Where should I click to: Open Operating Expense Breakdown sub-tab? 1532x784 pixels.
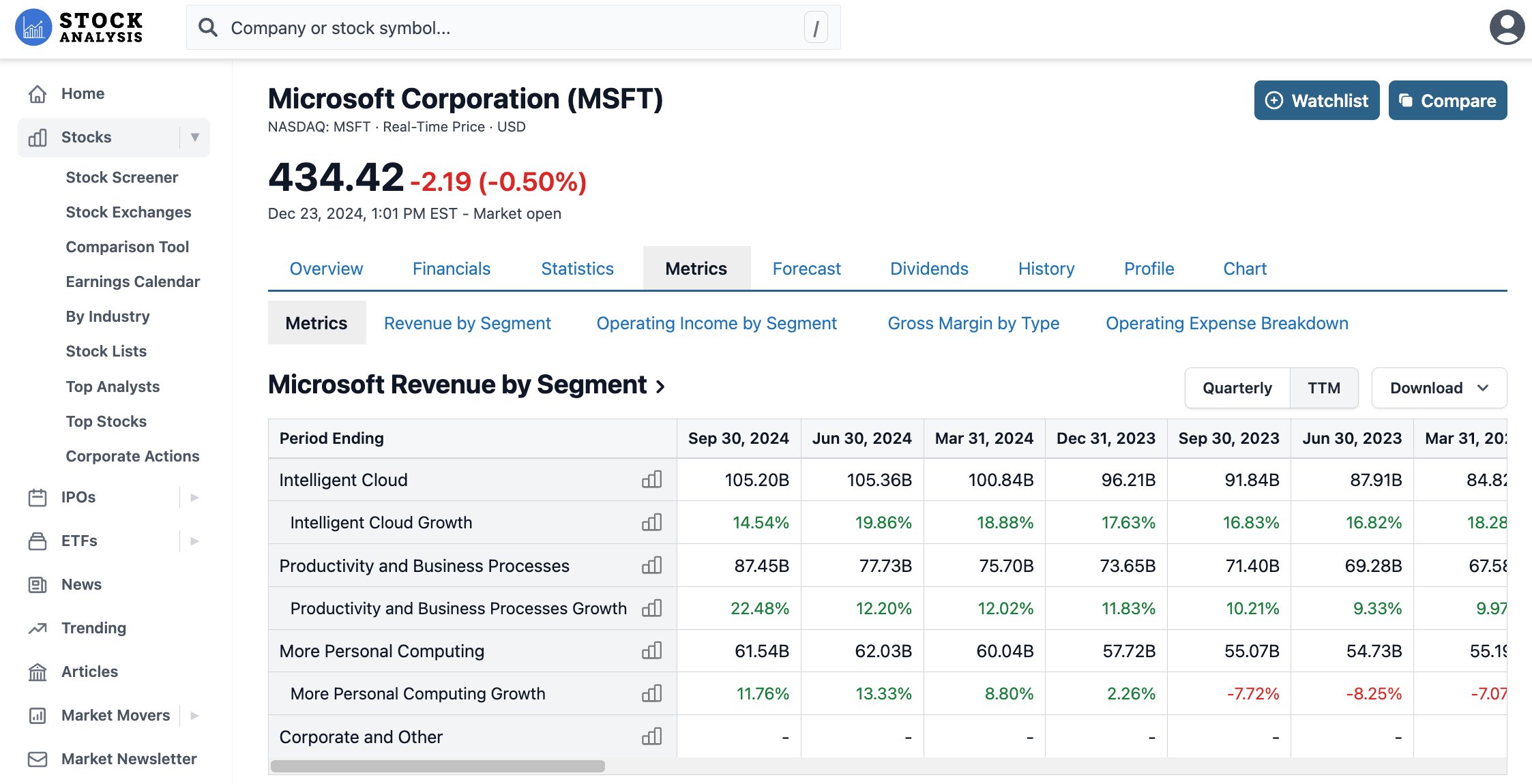click(1227, 323)
